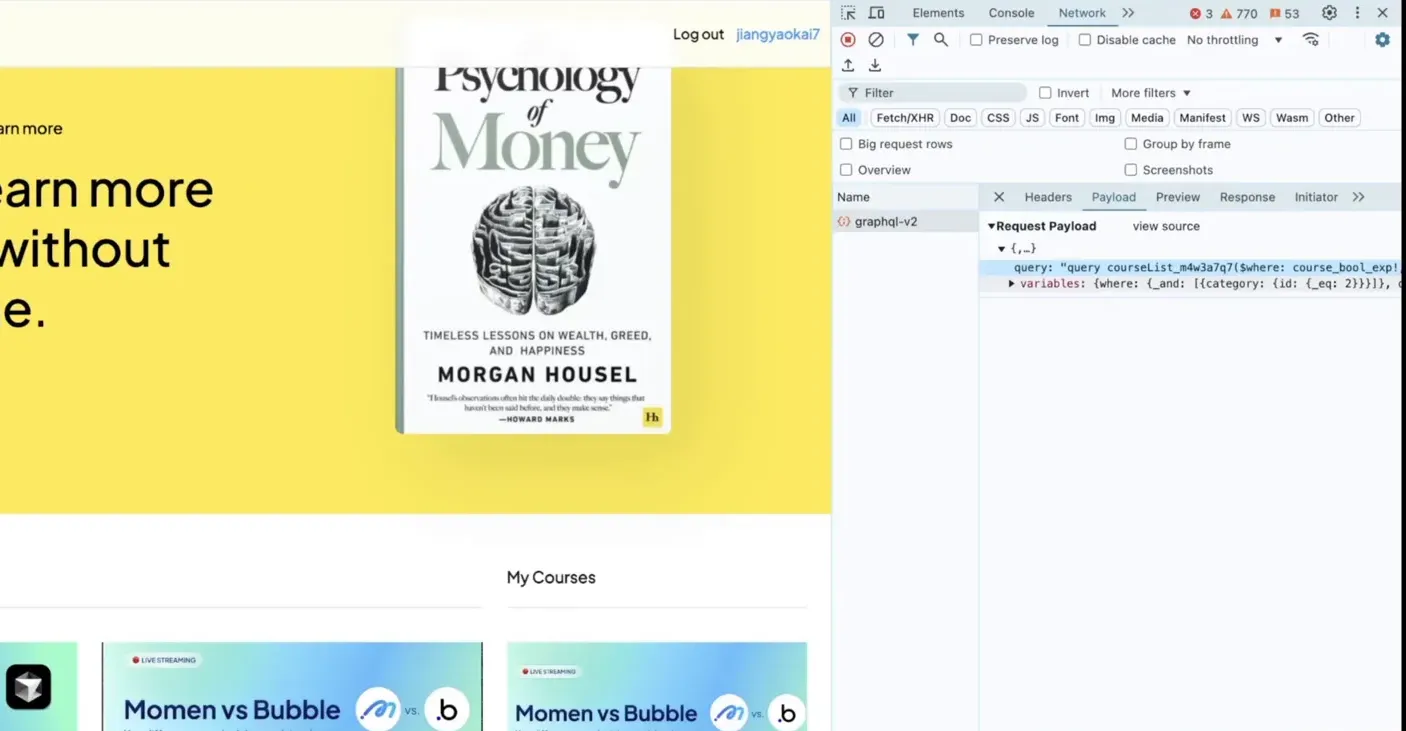Expand the variables object triangle
The height and width of the screenshot is (731, 1406).
coord(1012,284)
